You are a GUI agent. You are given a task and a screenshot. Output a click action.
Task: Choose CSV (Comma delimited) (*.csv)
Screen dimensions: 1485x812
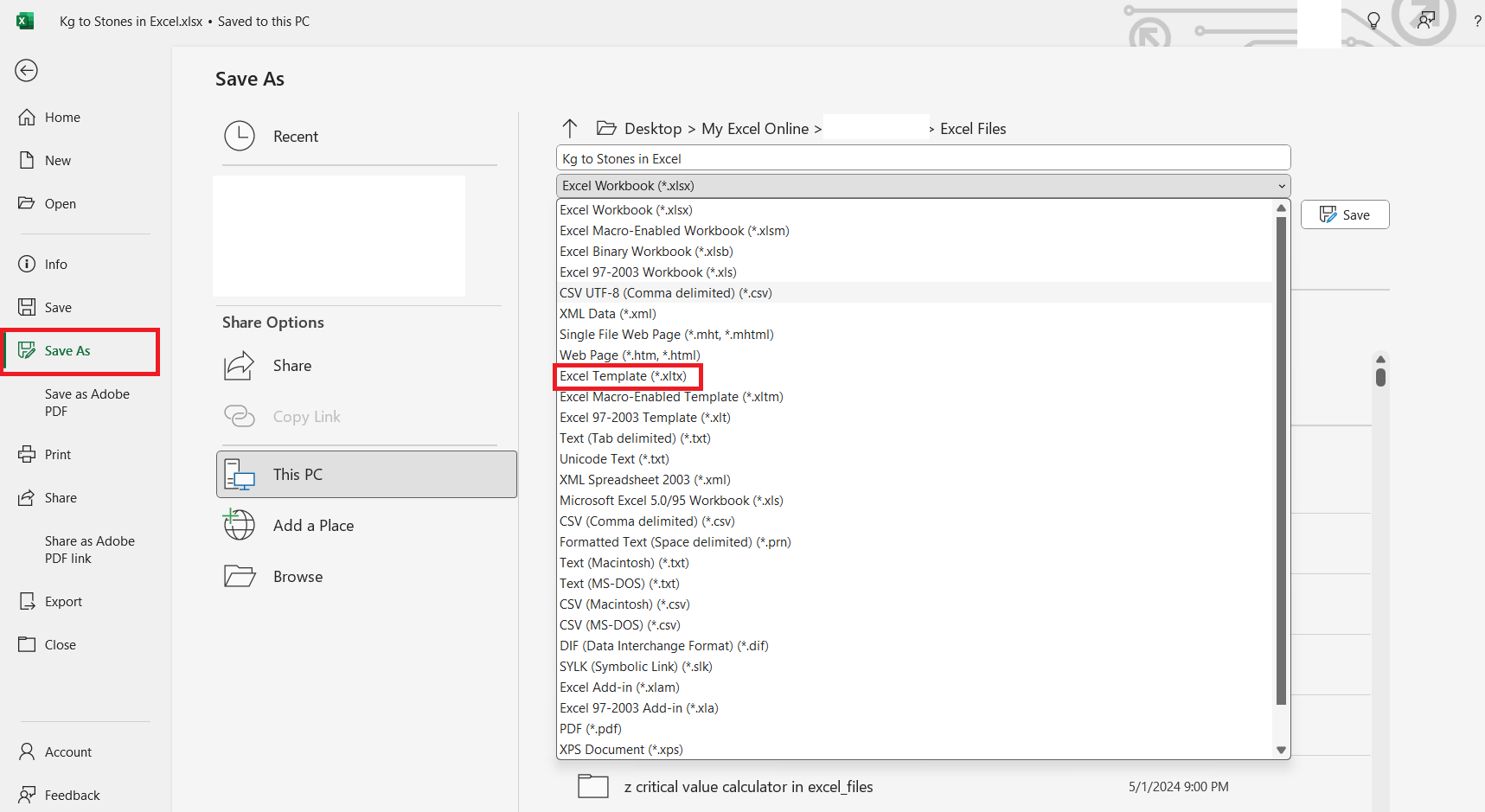[x=915, y=521]
